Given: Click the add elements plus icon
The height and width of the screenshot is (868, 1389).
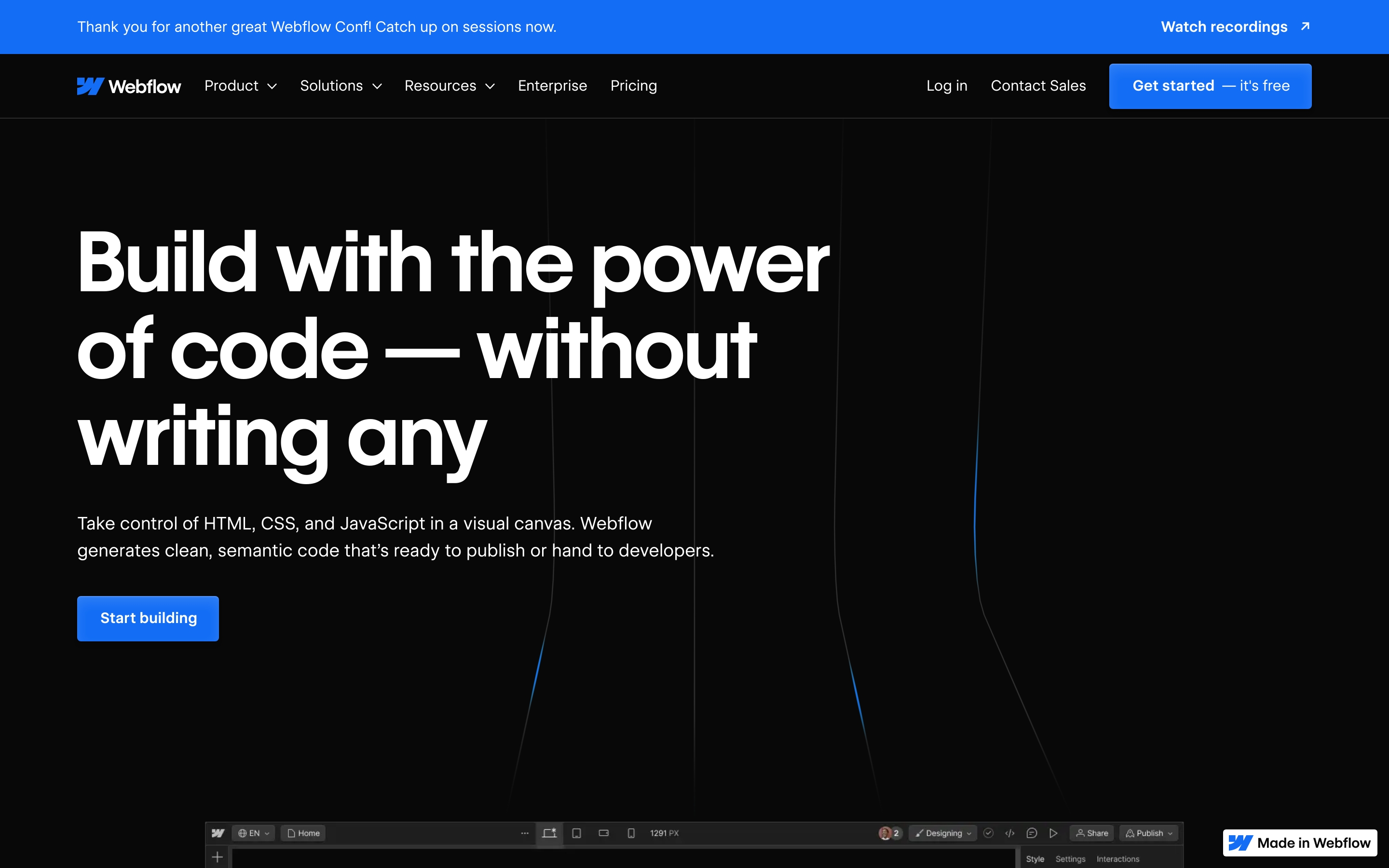Looking at the screenshot, I should [217, 857].
